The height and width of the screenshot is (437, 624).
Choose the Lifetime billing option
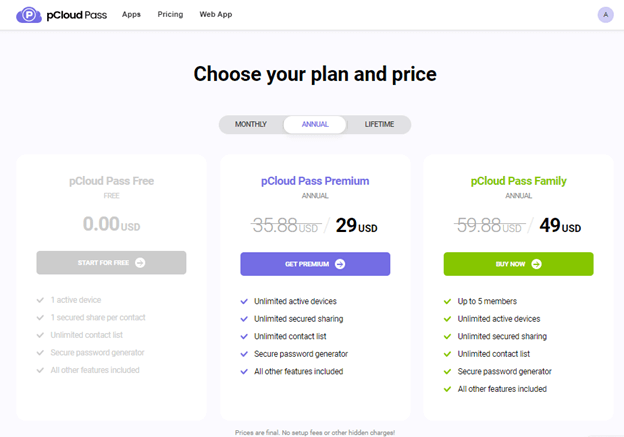[x=379, y=125]
